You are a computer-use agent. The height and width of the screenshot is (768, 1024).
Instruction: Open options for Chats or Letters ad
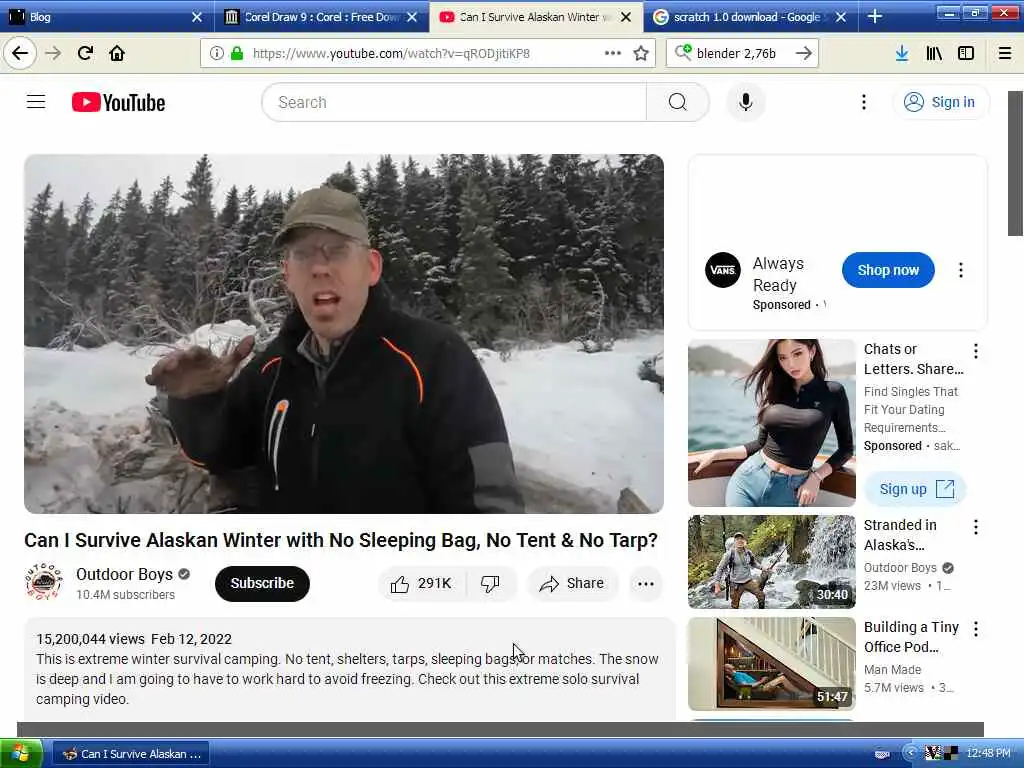pyautogui.click(x=976, y=351)
